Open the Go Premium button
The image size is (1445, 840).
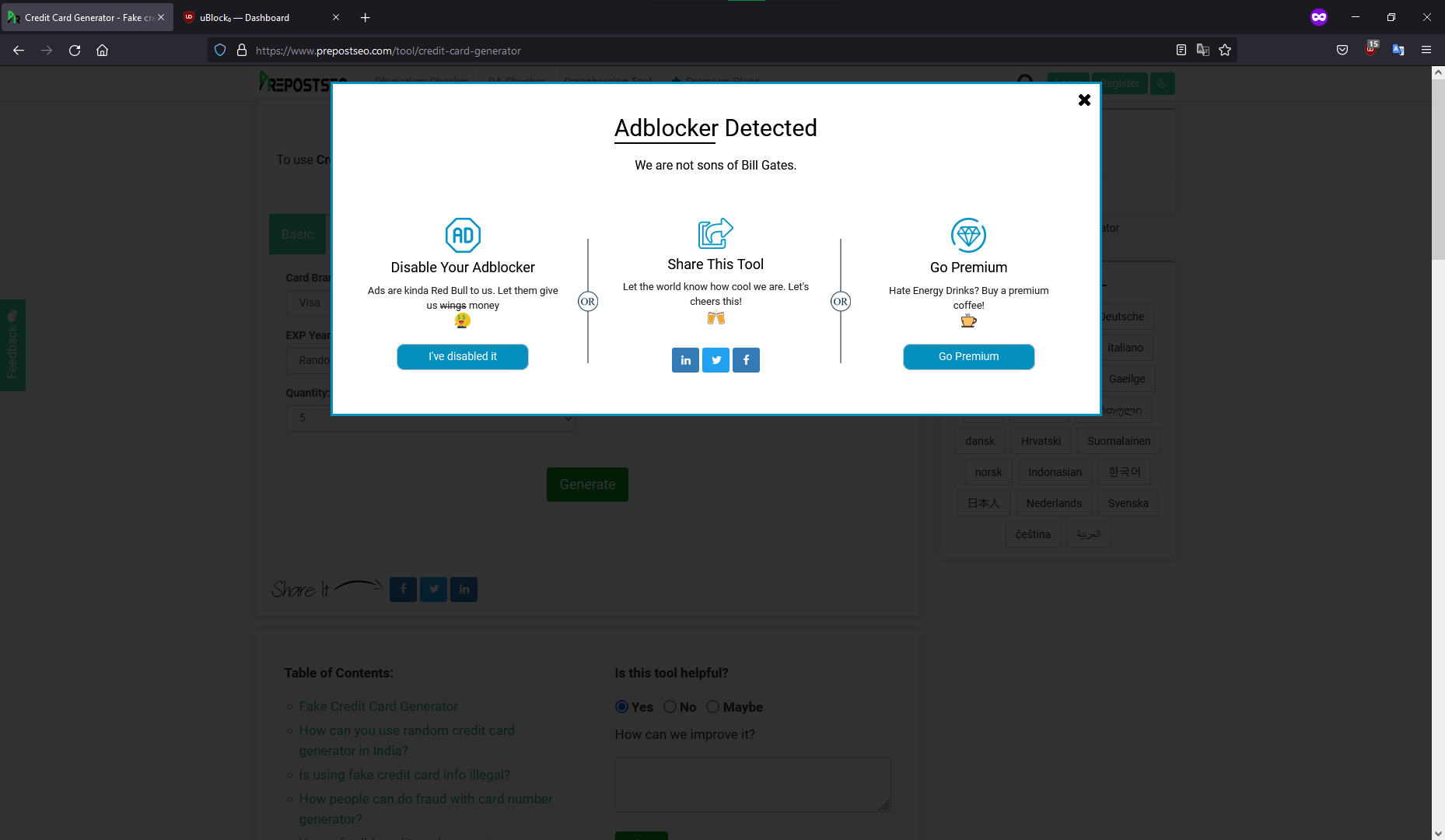(x=968, y=356)
